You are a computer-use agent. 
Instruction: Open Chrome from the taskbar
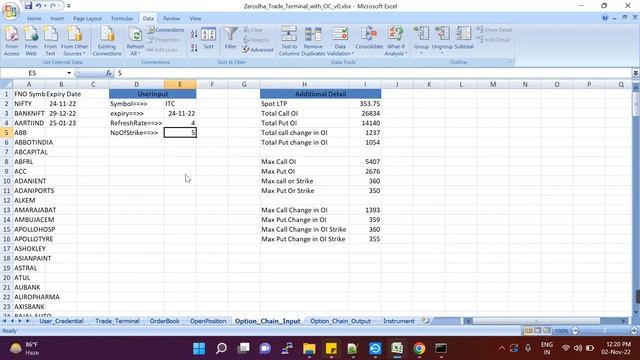[x=419, y=349]
